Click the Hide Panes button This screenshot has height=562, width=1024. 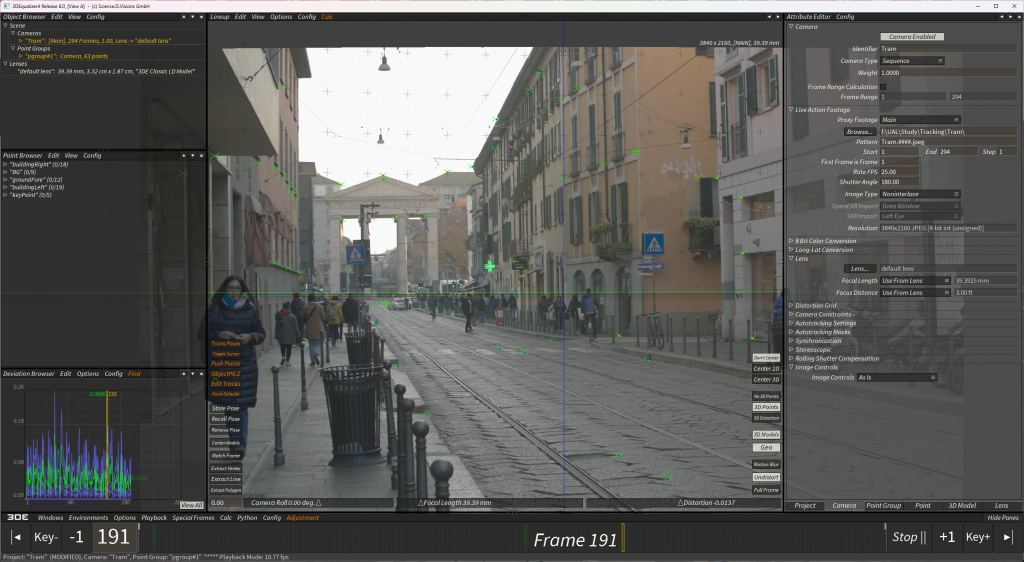click(1002, 518)
